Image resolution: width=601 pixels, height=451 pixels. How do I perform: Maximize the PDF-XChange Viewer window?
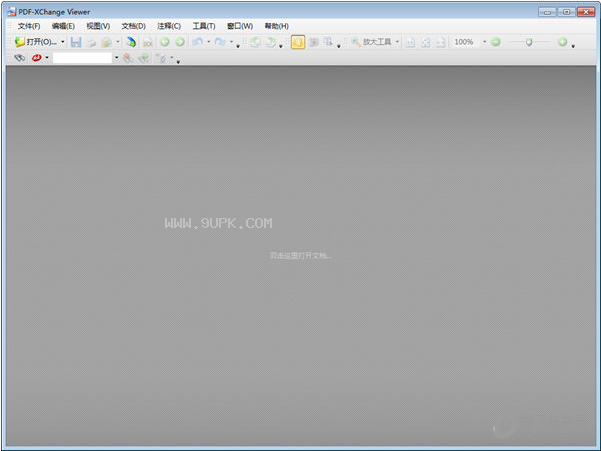[x=567, y=12]
